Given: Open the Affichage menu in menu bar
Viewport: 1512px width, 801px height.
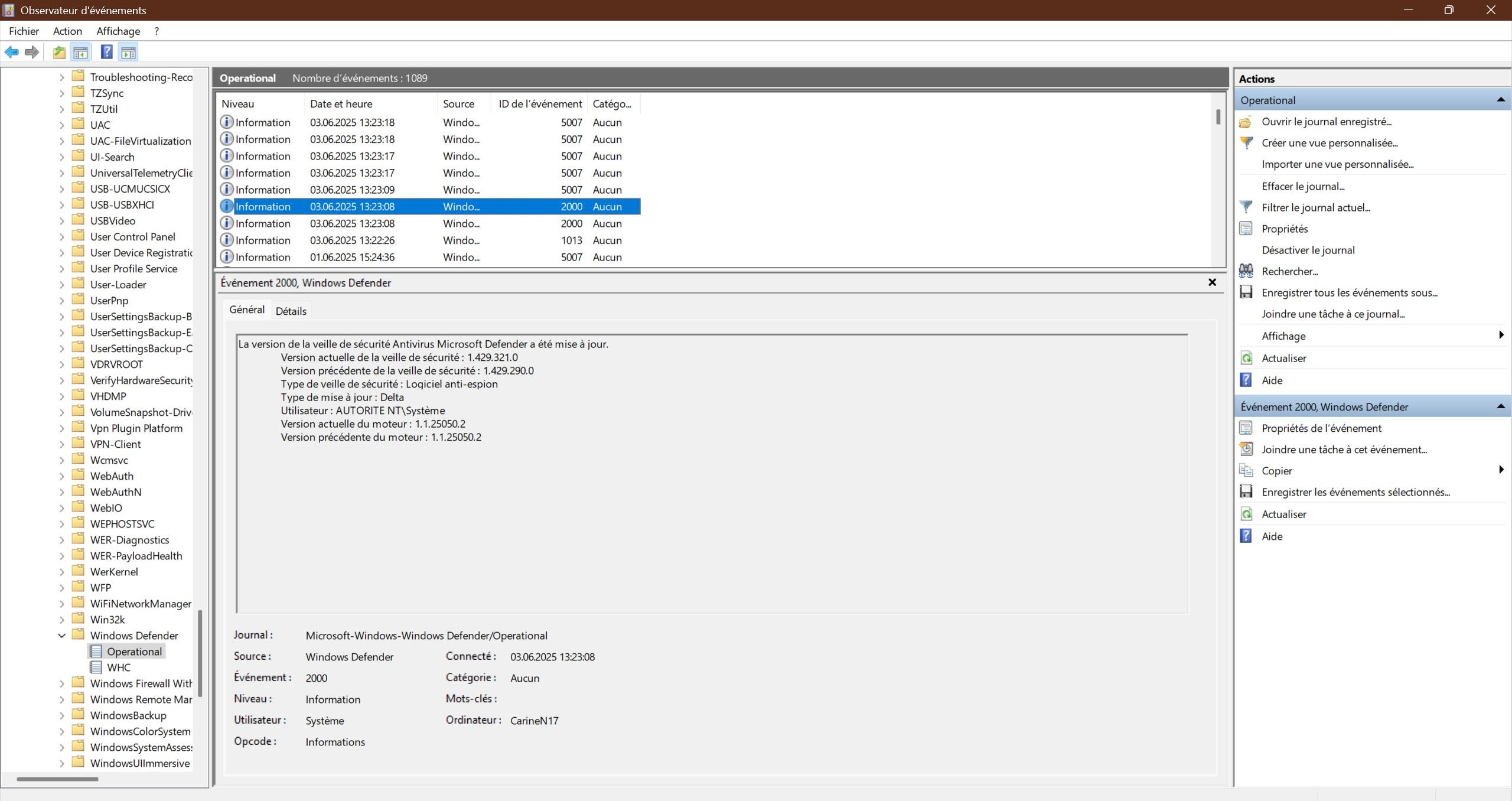Looking at the screenshot, I should point(118,31).
